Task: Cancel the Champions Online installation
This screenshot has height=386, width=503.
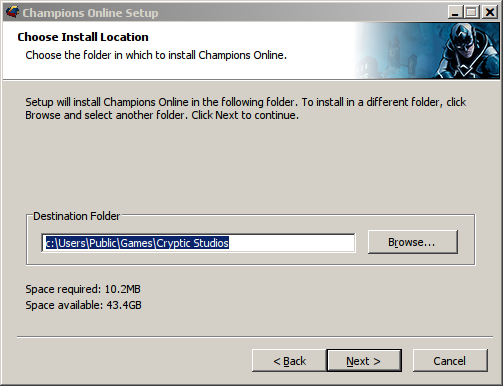Action: point(450,360)
